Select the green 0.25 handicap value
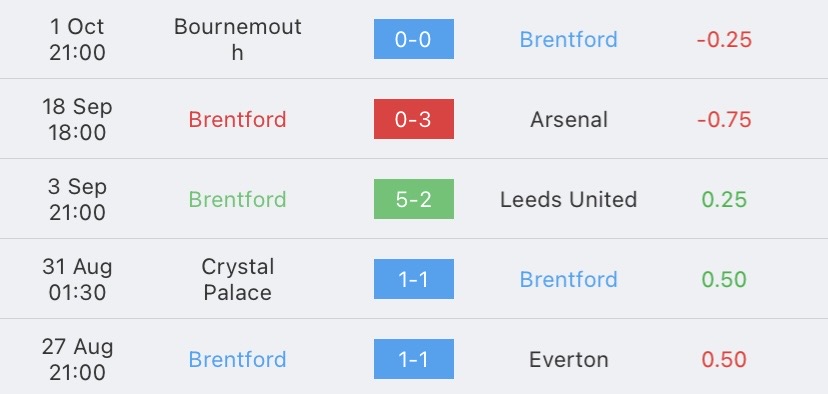The image size is (828, 394). pyautogui.click(x=724, y=200)
